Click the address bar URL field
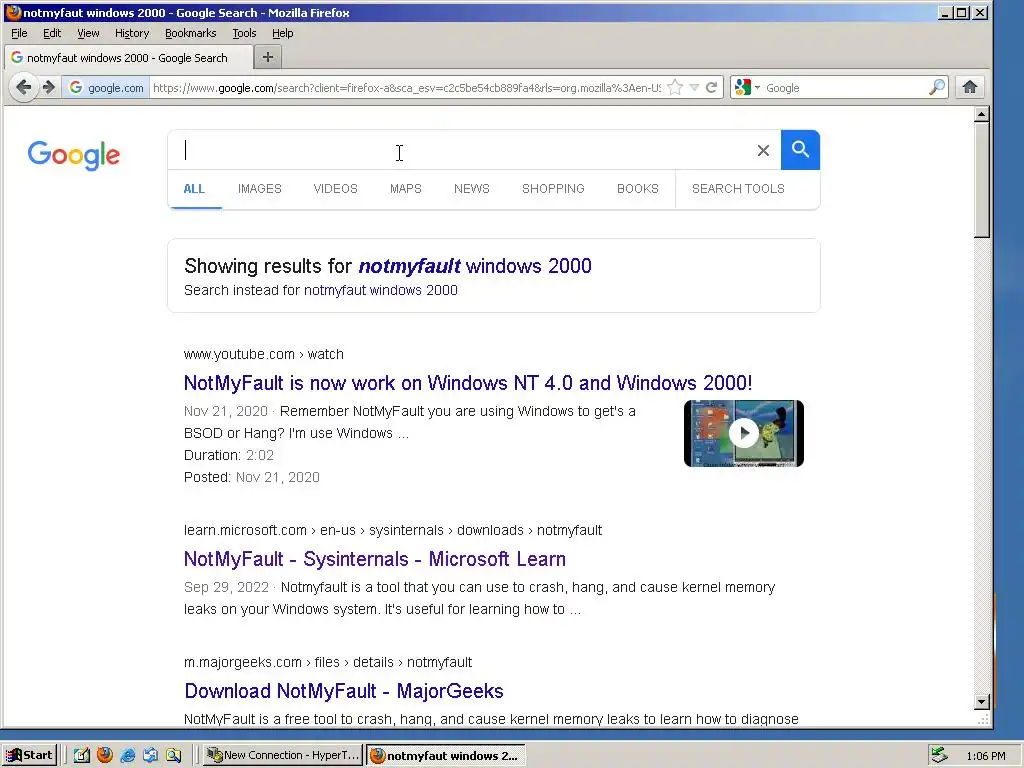This screenshot has height=768, width=1024. click(406, 88)
